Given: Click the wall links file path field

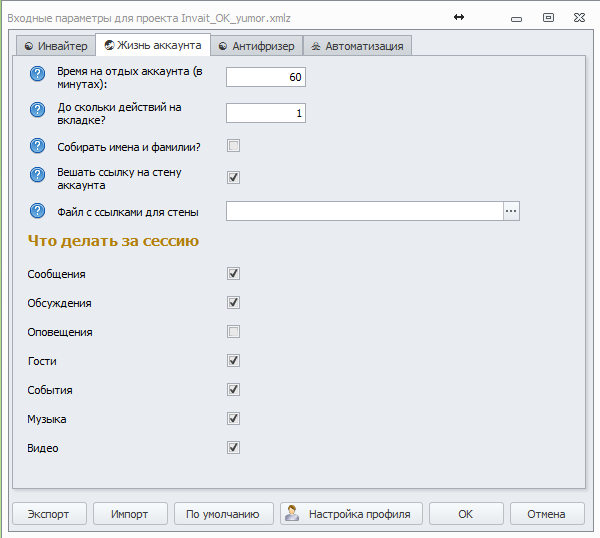Looking at the screenshot, I should [x=364, y=211].
